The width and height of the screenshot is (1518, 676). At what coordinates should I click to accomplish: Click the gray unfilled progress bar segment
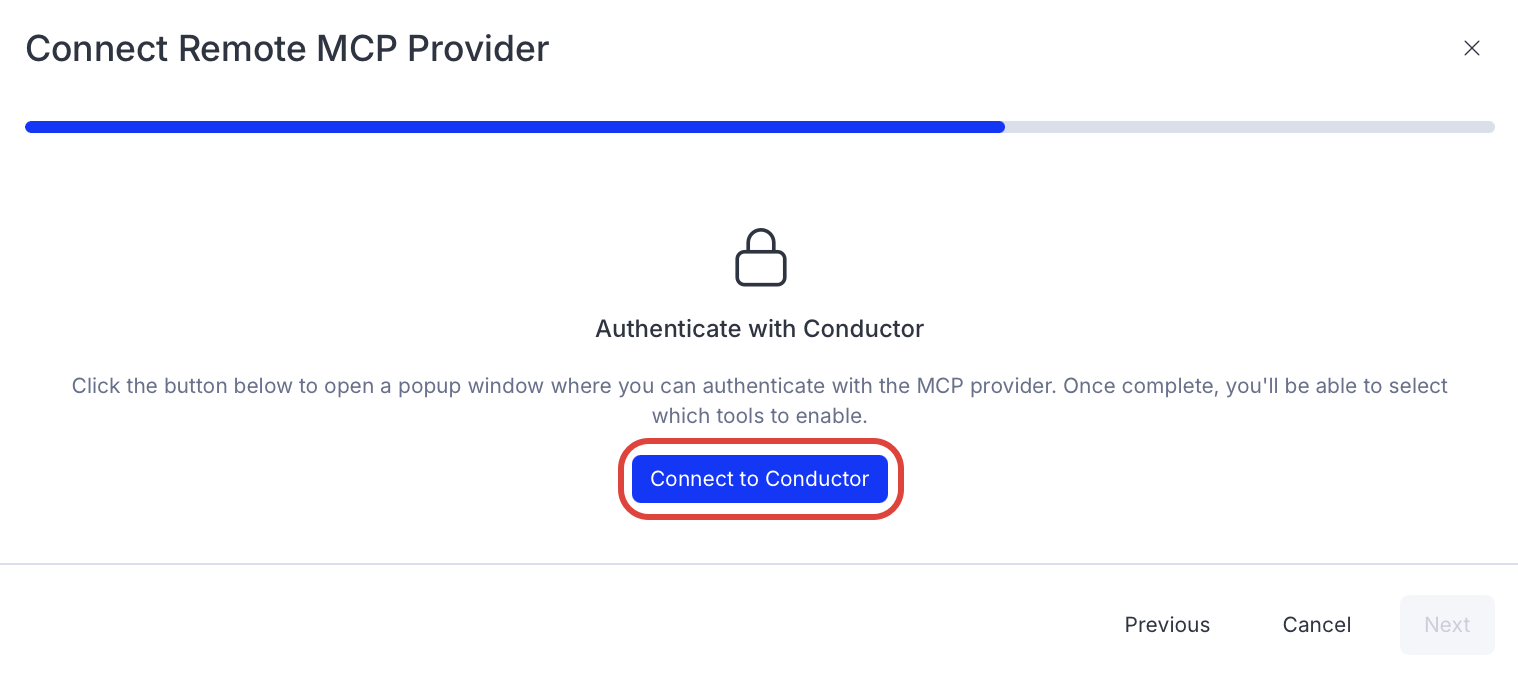[x=1248, y=127]
